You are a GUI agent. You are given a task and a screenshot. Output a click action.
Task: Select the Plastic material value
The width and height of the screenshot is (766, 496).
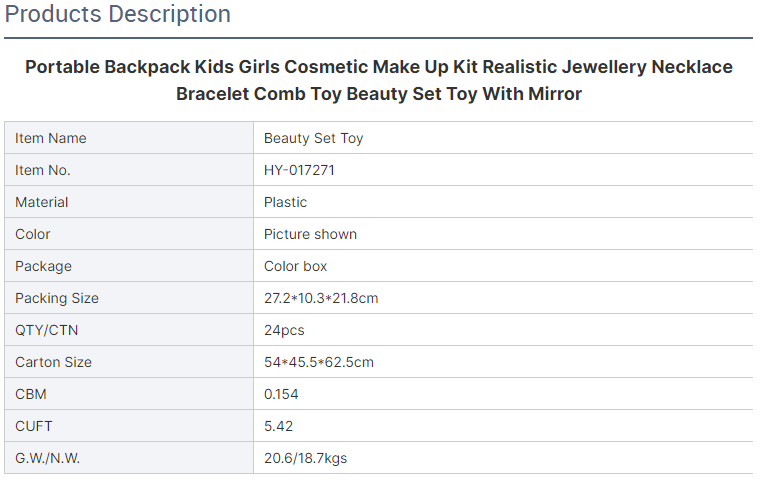pos(285,202)
